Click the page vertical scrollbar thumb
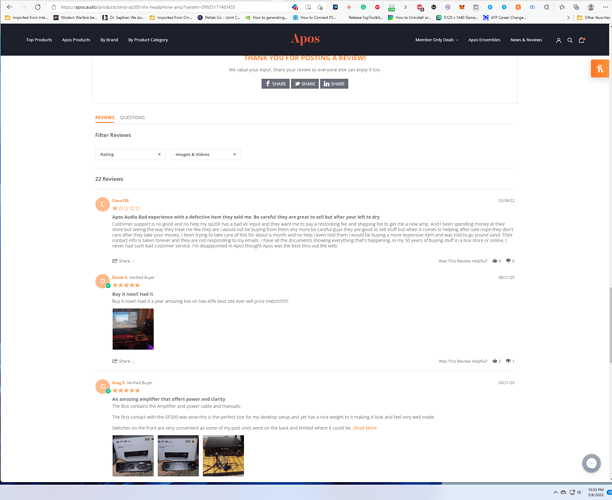The height and width of the screenshot is (500, 612). (610, 325)
